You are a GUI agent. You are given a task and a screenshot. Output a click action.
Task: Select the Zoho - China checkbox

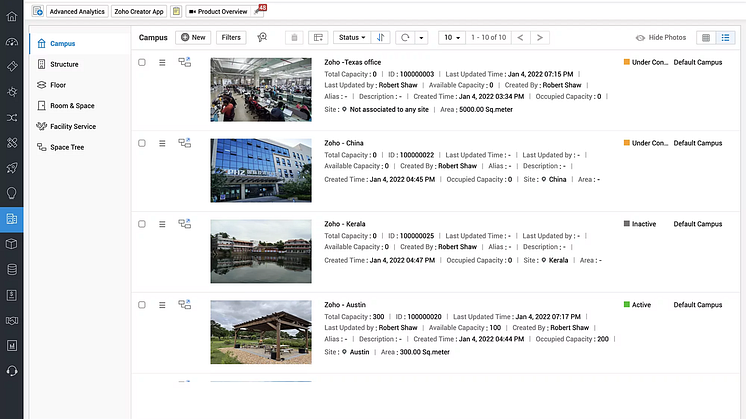click(x=142, y=143)
